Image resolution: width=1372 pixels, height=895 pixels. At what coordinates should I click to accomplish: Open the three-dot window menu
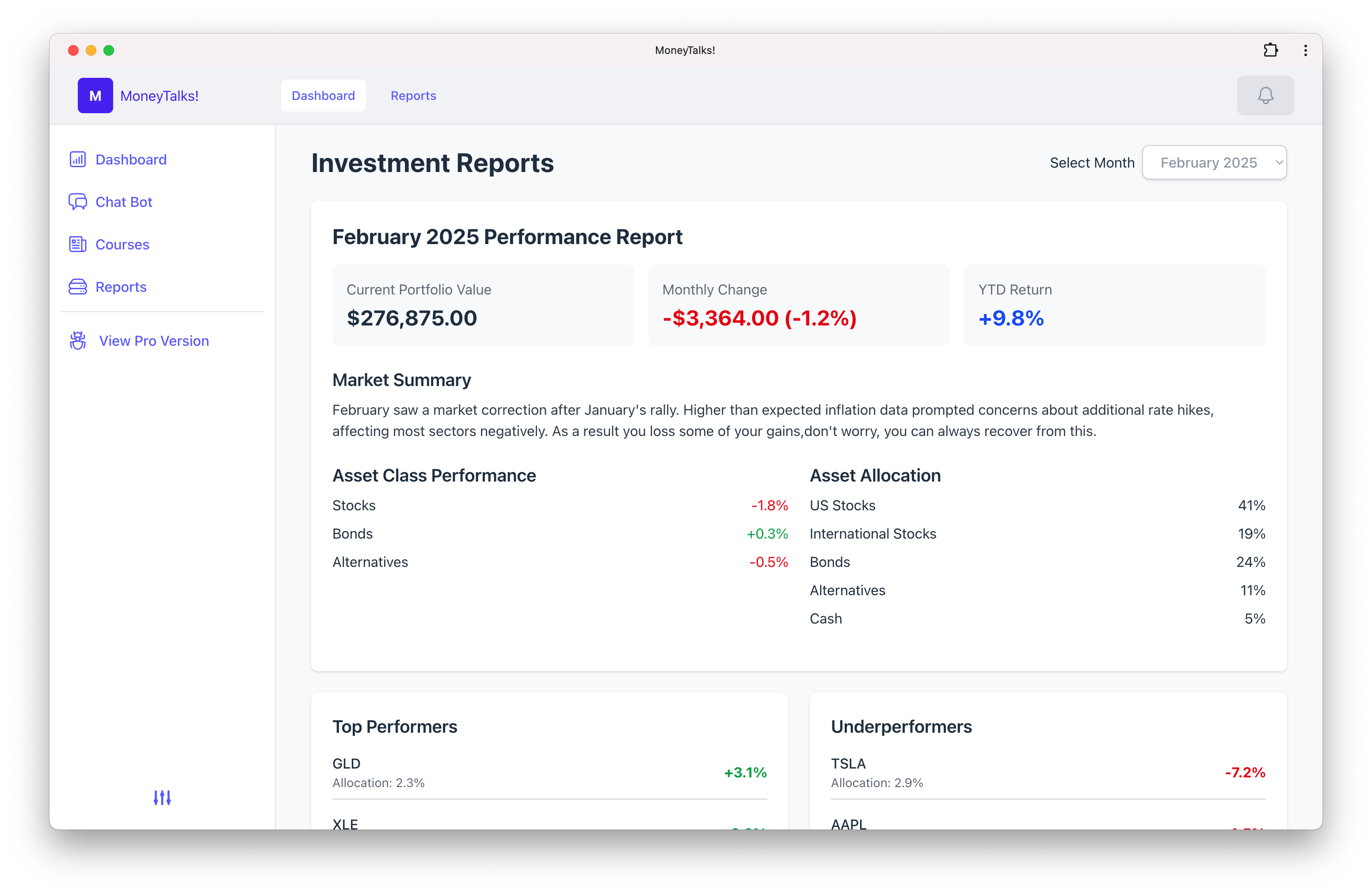point(1305,50)
